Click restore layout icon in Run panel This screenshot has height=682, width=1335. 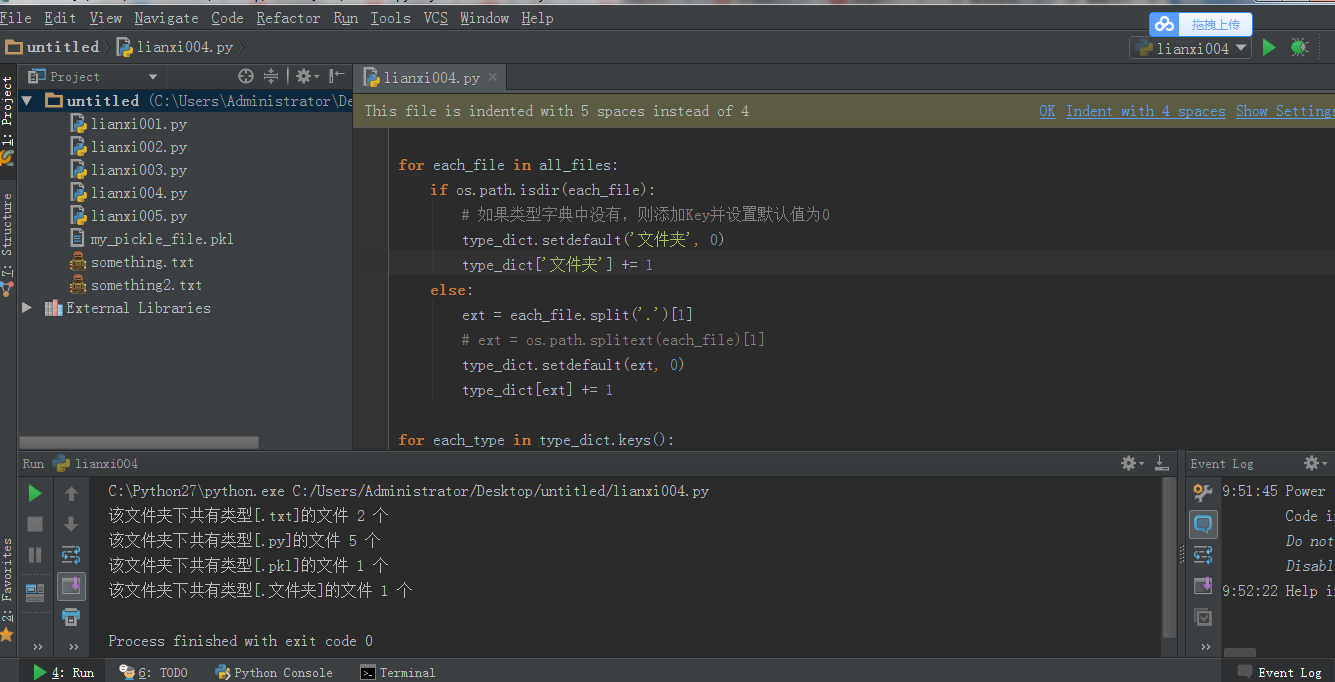(35, 592)
